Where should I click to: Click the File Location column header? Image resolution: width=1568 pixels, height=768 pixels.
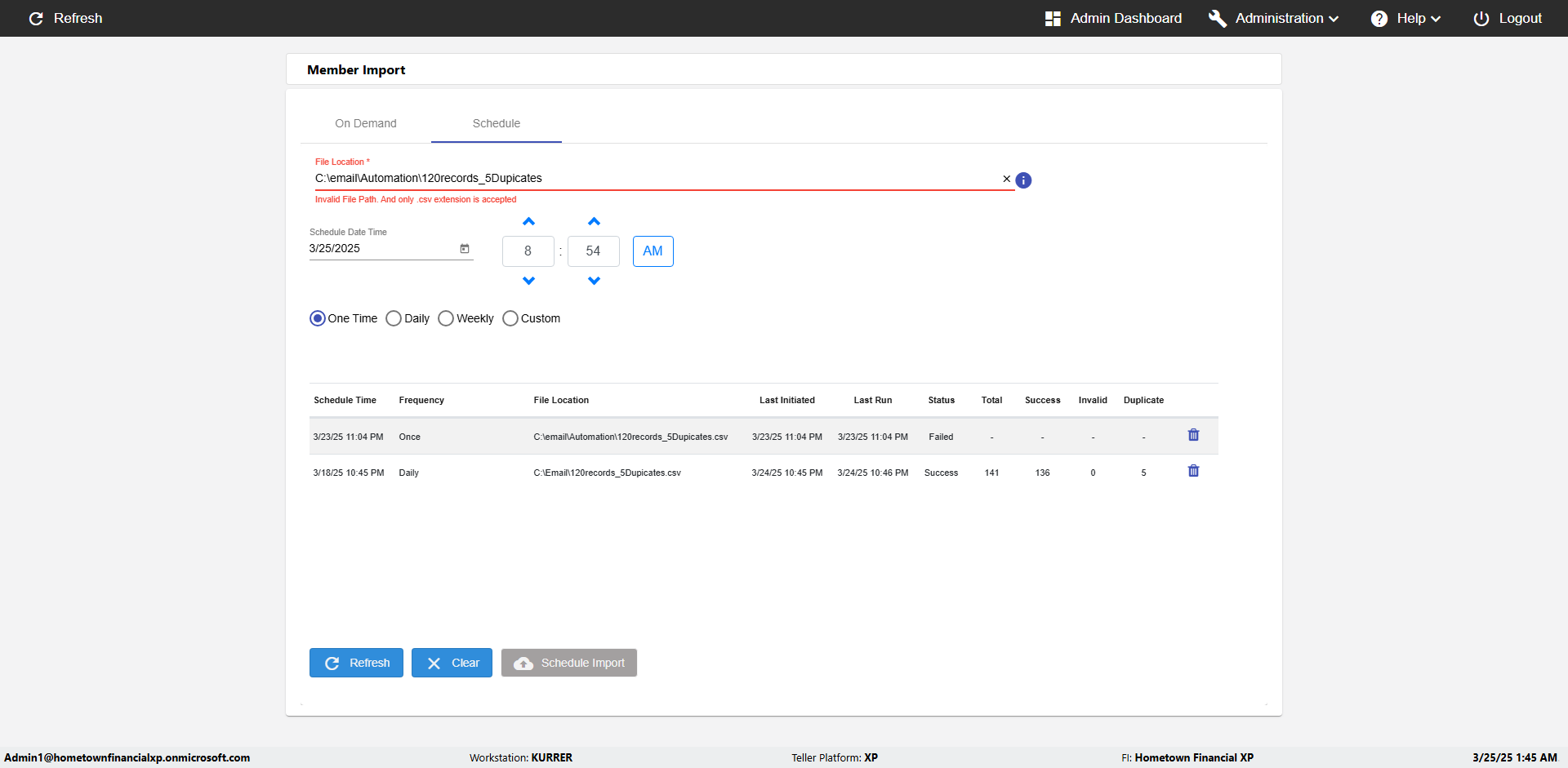coord(561,400)
